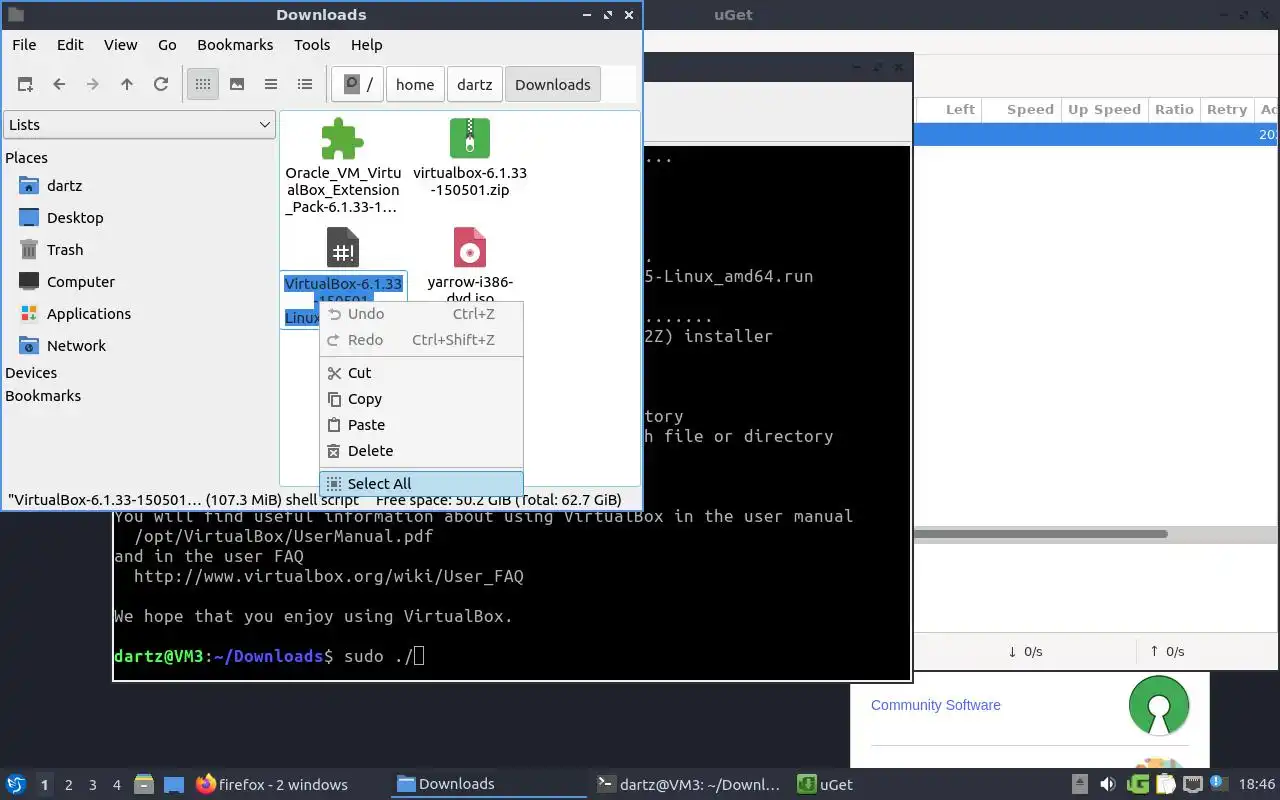Open the Tools menu
Screen dimensions: 1280x800
click(312, 45)
